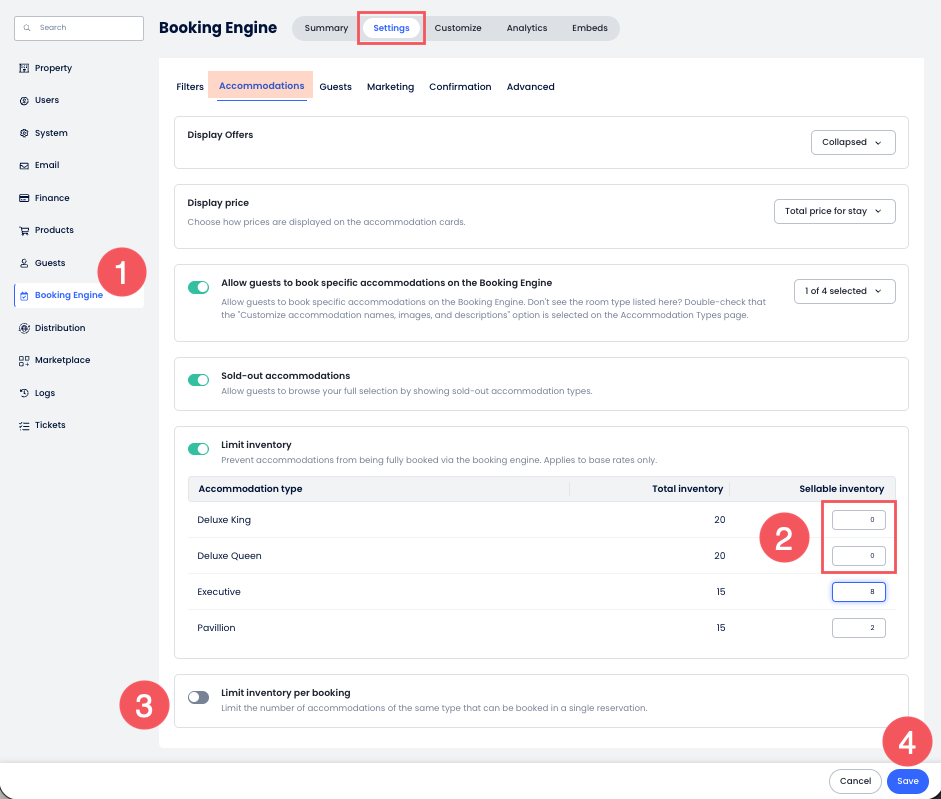Open the Display Offers Collapsed dropdown
The width and height of the screenshot is (941, 799).
click(853, 142)
